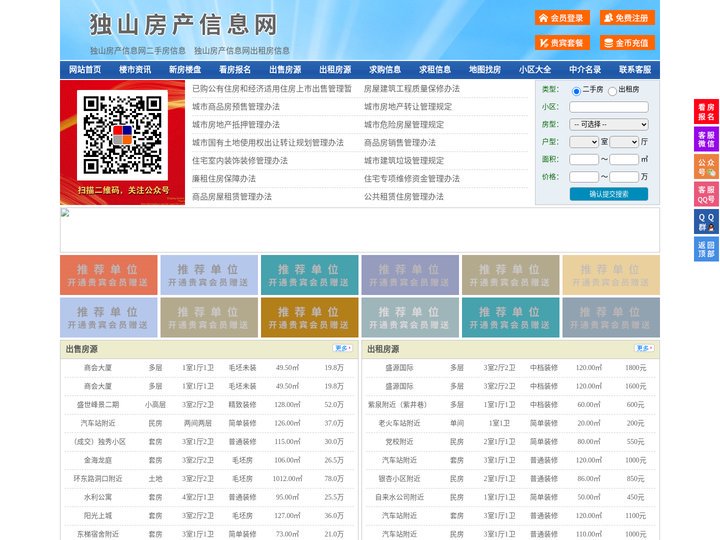Open the 住宅室内装饰装修管理办法 link
The height and width of the screenshot is (540, 720).
pyautogui.click(x=240, y=161)
